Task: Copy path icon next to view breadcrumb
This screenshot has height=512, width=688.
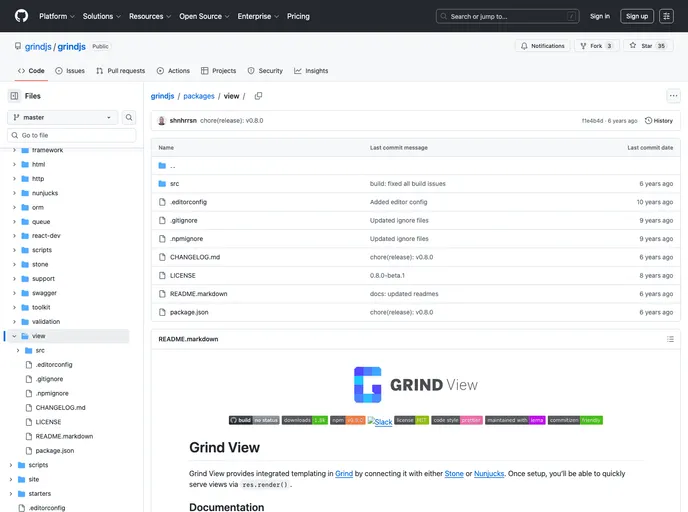Action: tap(258, 96)
